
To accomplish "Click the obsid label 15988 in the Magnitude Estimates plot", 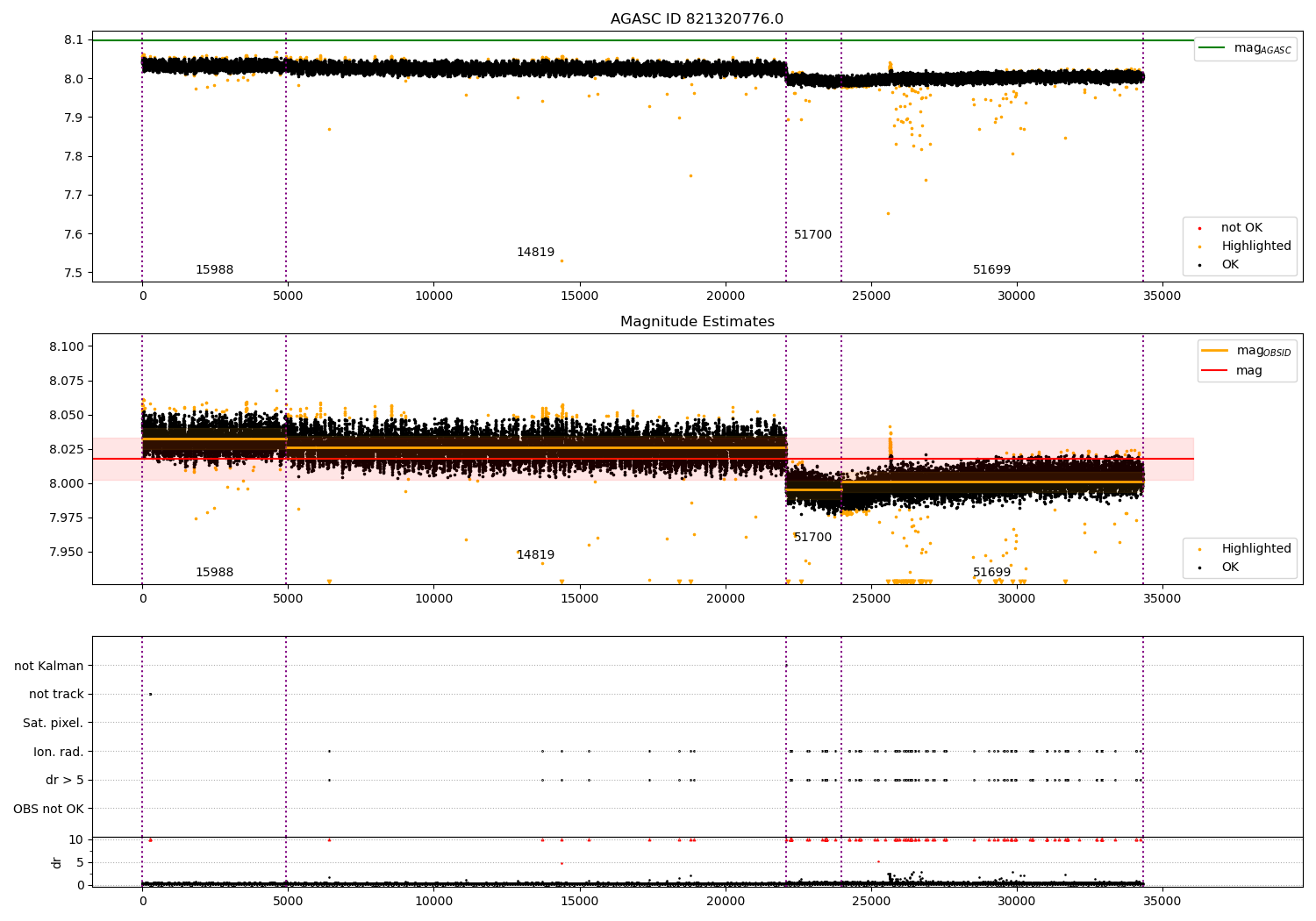I will tap(214, 573).
